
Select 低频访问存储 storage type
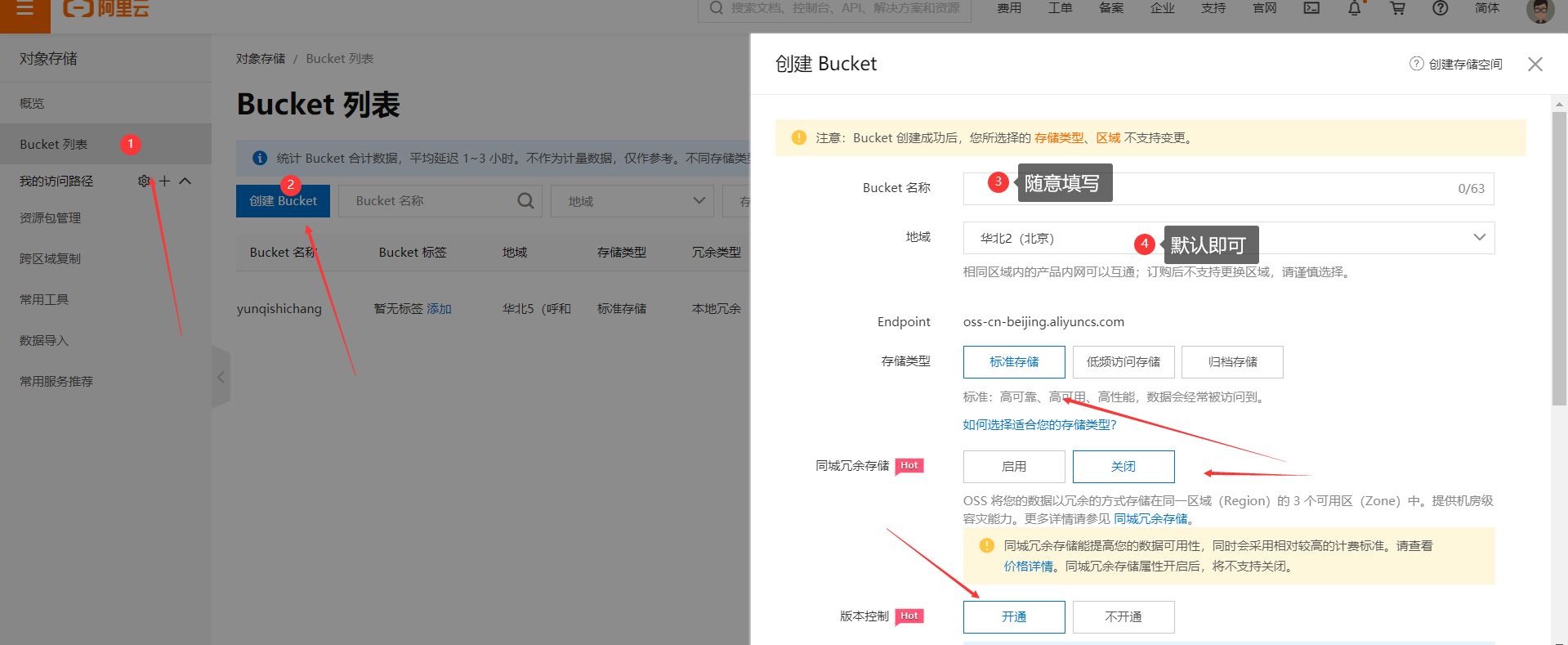point(1123,362)
